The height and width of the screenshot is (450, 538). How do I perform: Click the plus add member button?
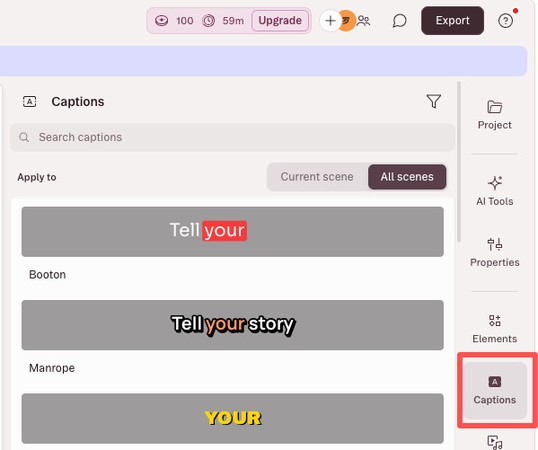pyautogui.click(x=330, y=21)
